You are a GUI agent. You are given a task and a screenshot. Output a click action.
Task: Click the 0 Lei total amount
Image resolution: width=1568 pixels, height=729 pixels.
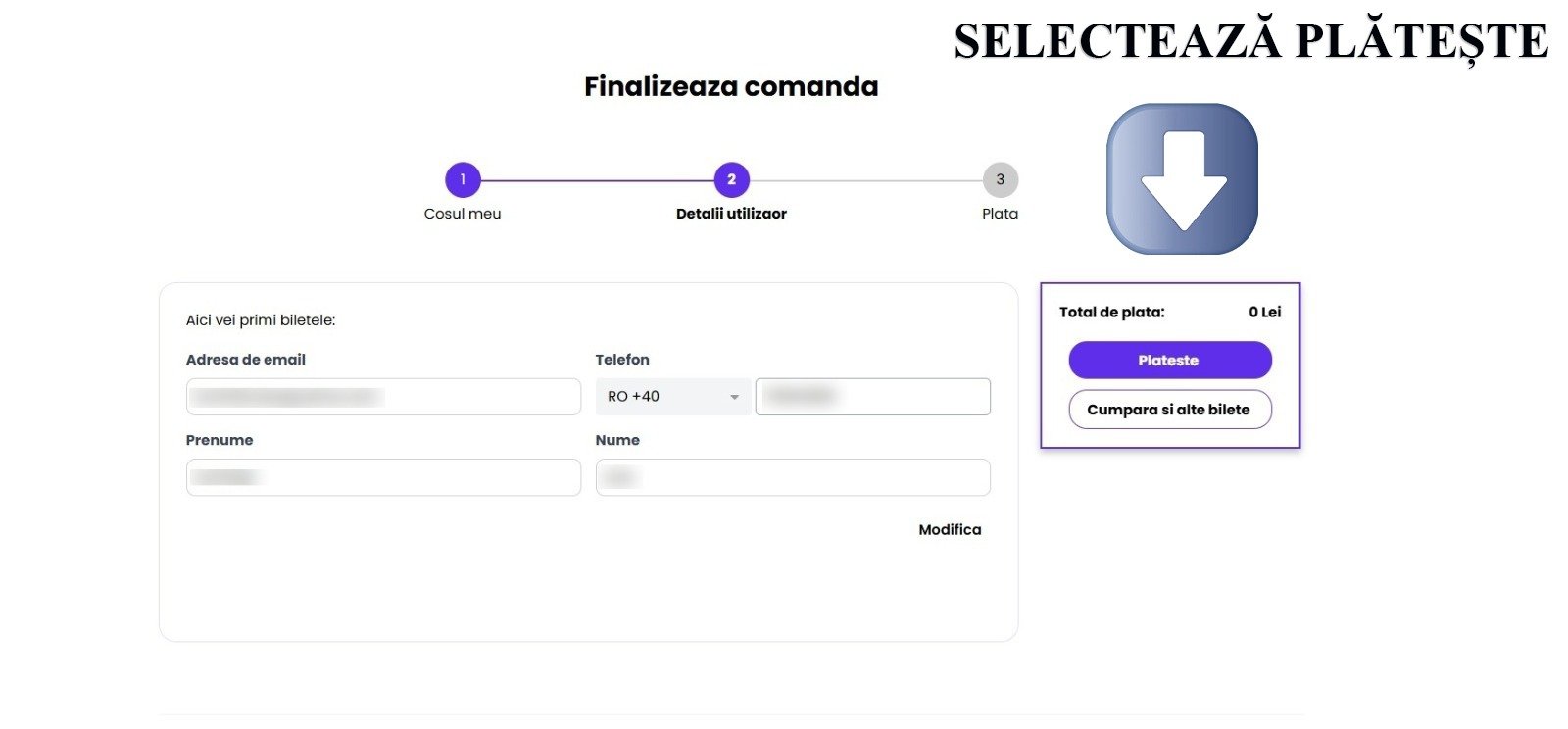(x=1265, y=313)
